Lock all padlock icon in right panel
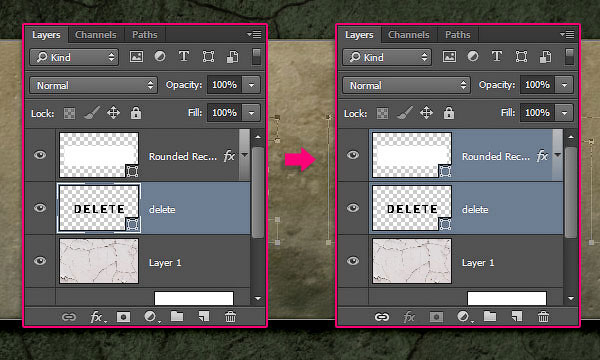The height and width of the screenshot is (360, 600). tap(449, 113)
